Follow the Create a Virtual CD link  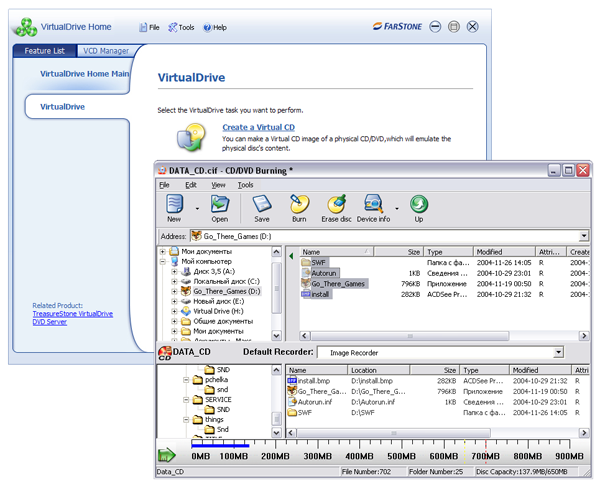coord(259,127)
